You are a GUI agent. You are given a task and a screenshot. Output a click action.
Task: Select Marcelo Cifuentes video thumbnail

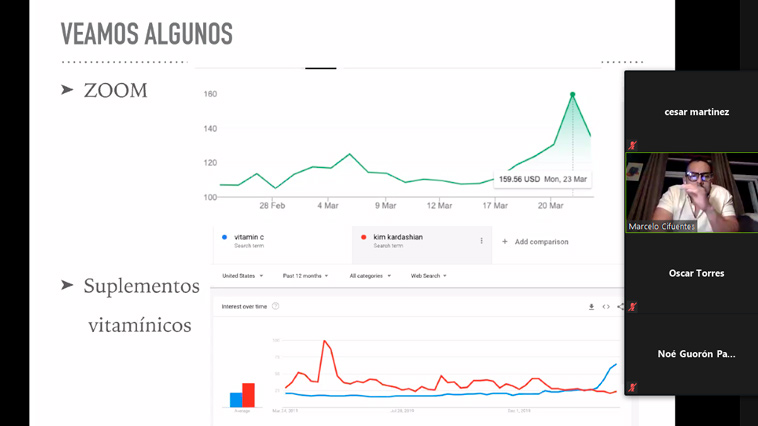coord(692,192)
